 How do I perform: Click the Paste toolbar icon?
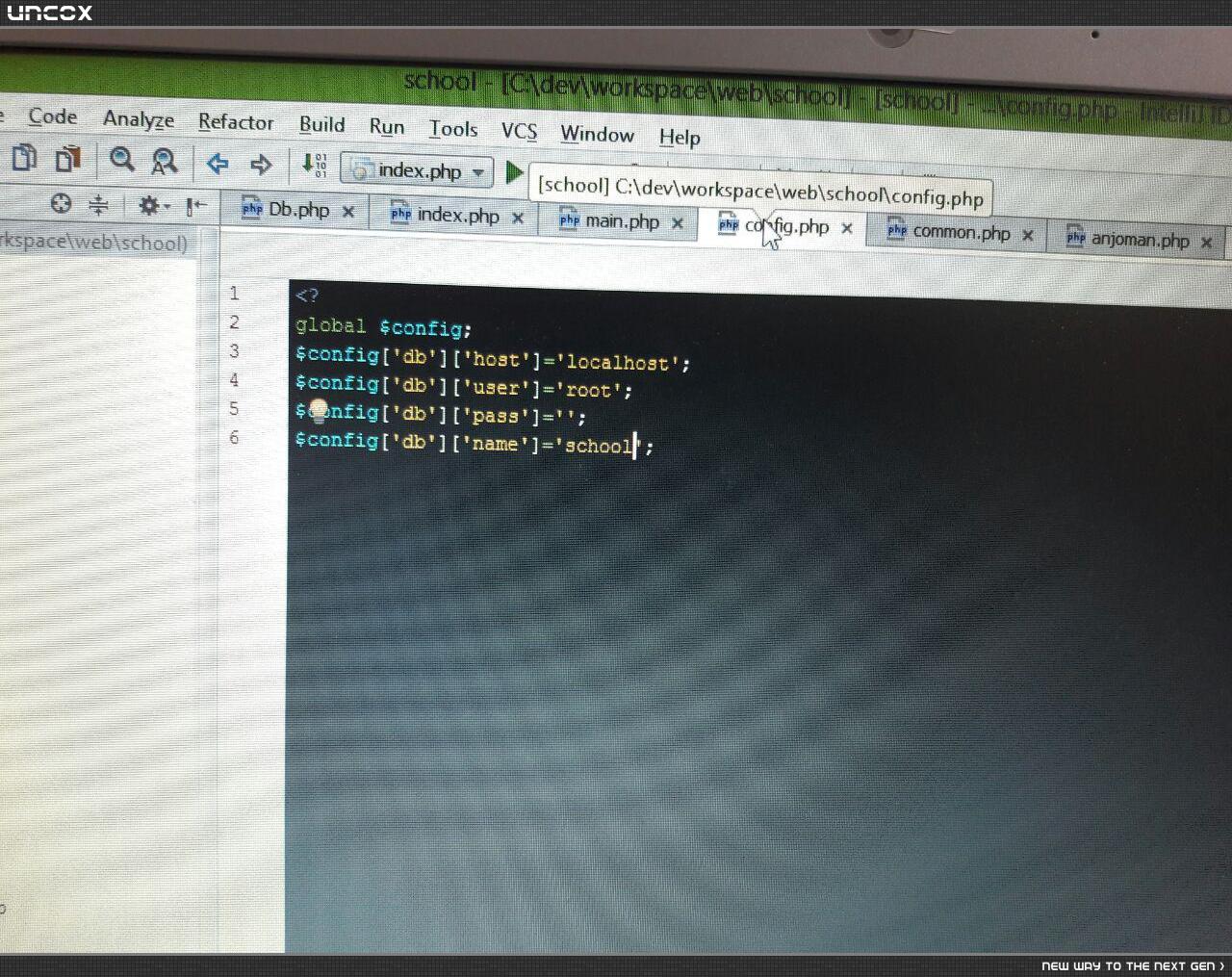point(68,158)
